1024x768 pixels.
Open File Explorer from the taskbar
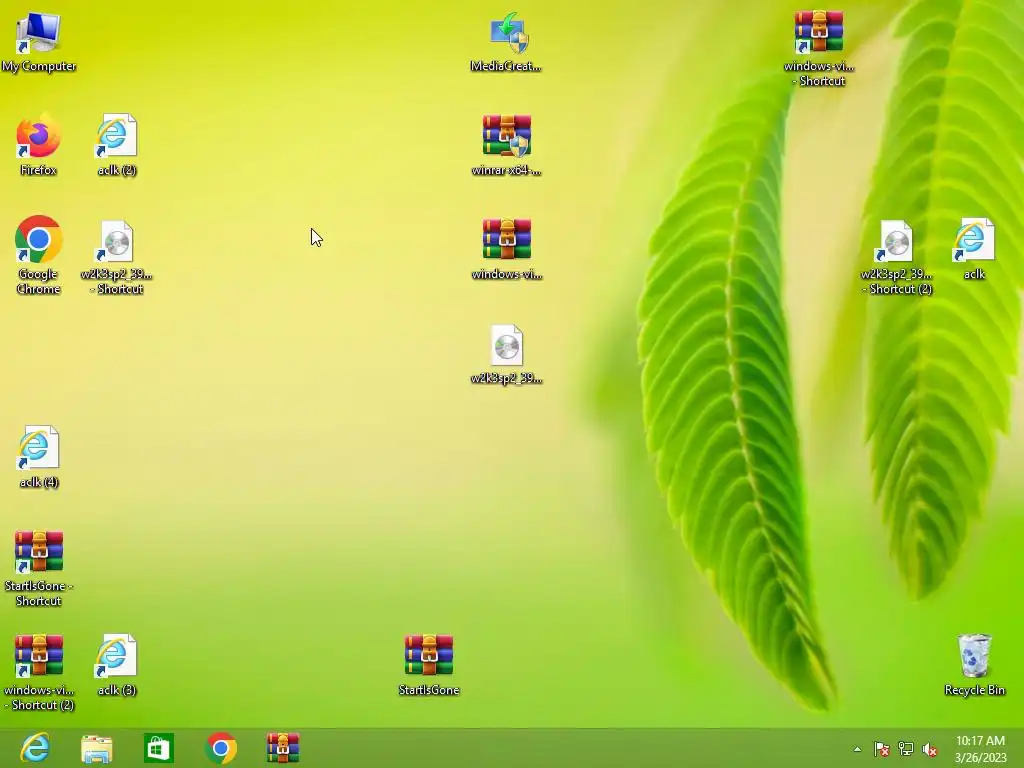97,748
